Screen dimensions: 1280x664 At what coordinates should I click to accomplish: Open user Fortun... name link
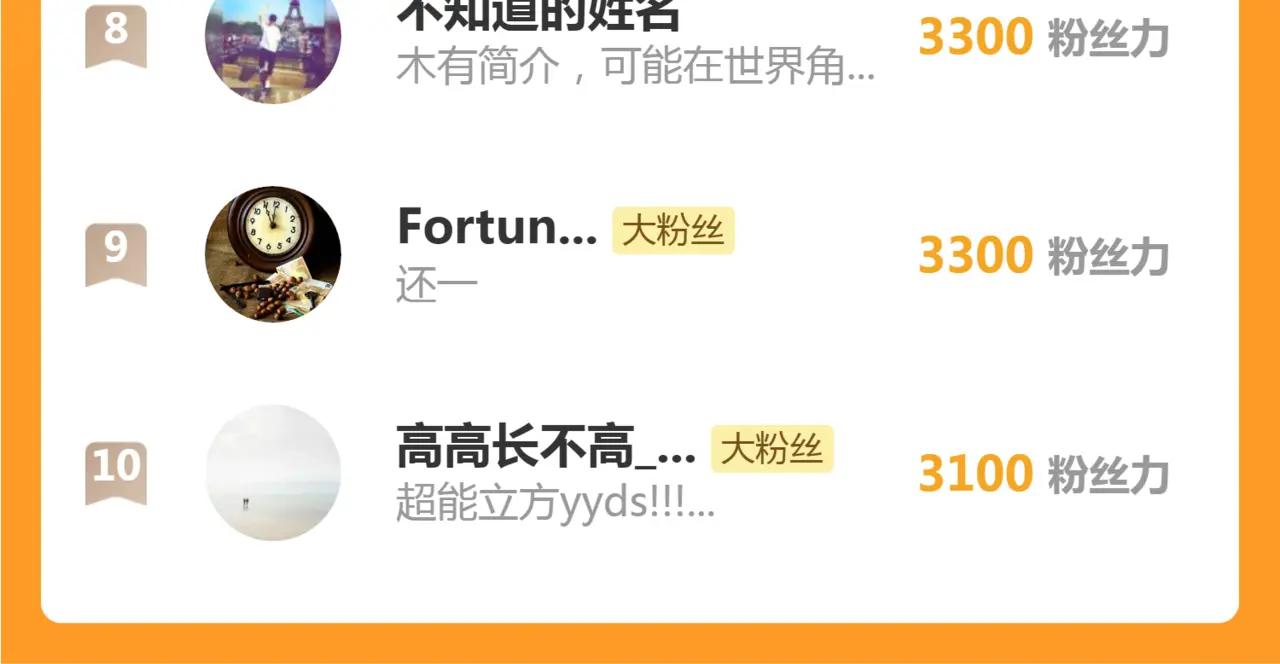click(497, 228)
